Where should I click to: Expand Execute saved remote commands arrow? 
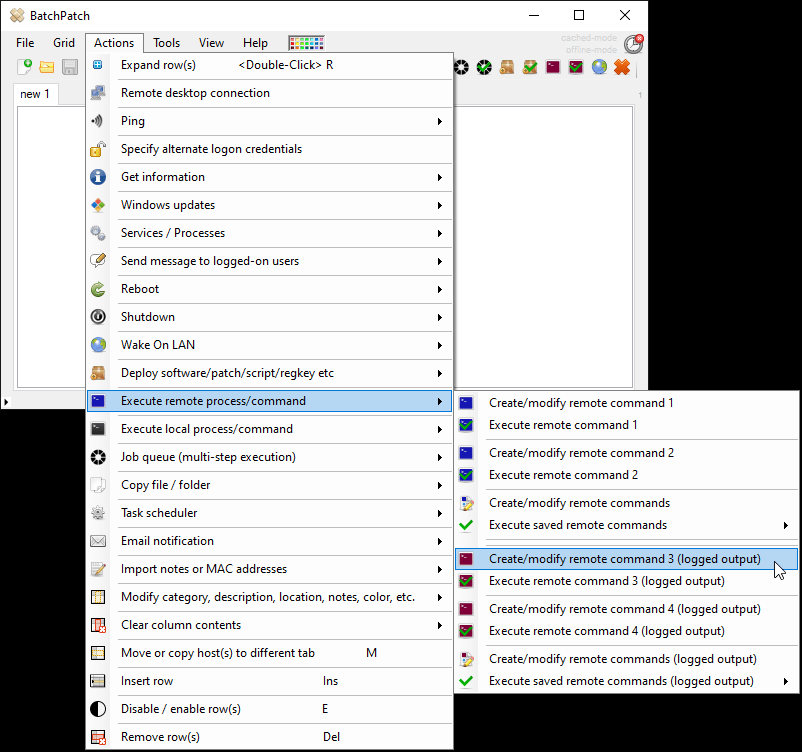coord(786,525)
